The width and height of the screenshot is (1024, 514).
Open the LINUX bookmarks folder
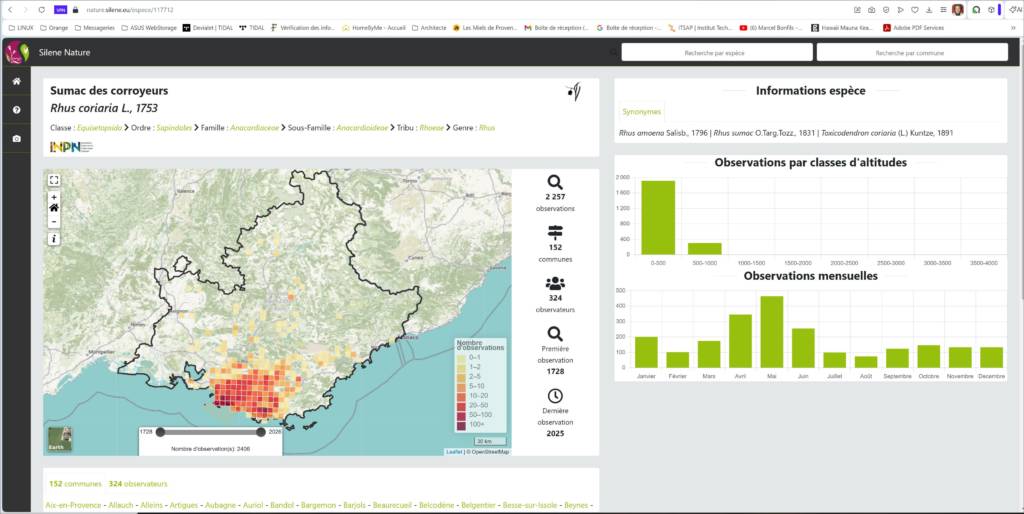point(23,28)
